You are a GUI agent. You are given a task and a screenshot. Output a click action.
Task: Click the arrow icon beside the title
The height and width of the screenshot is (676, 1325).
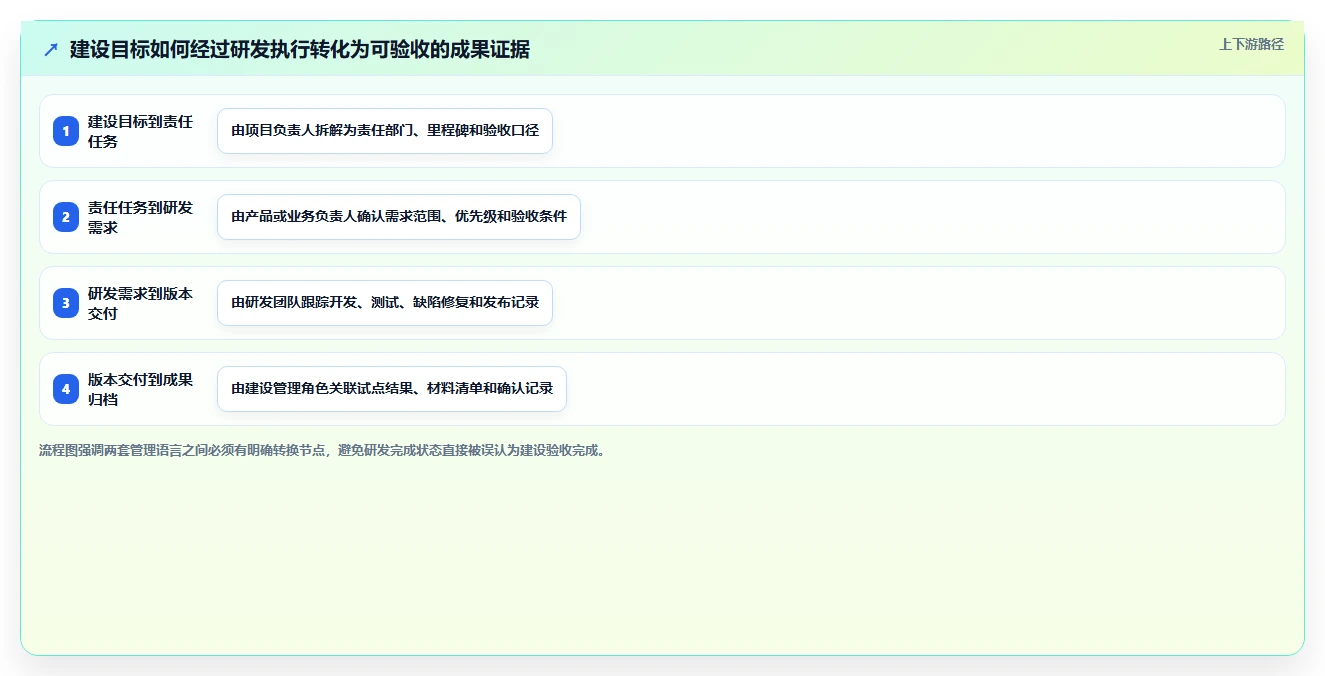[51, 50]
